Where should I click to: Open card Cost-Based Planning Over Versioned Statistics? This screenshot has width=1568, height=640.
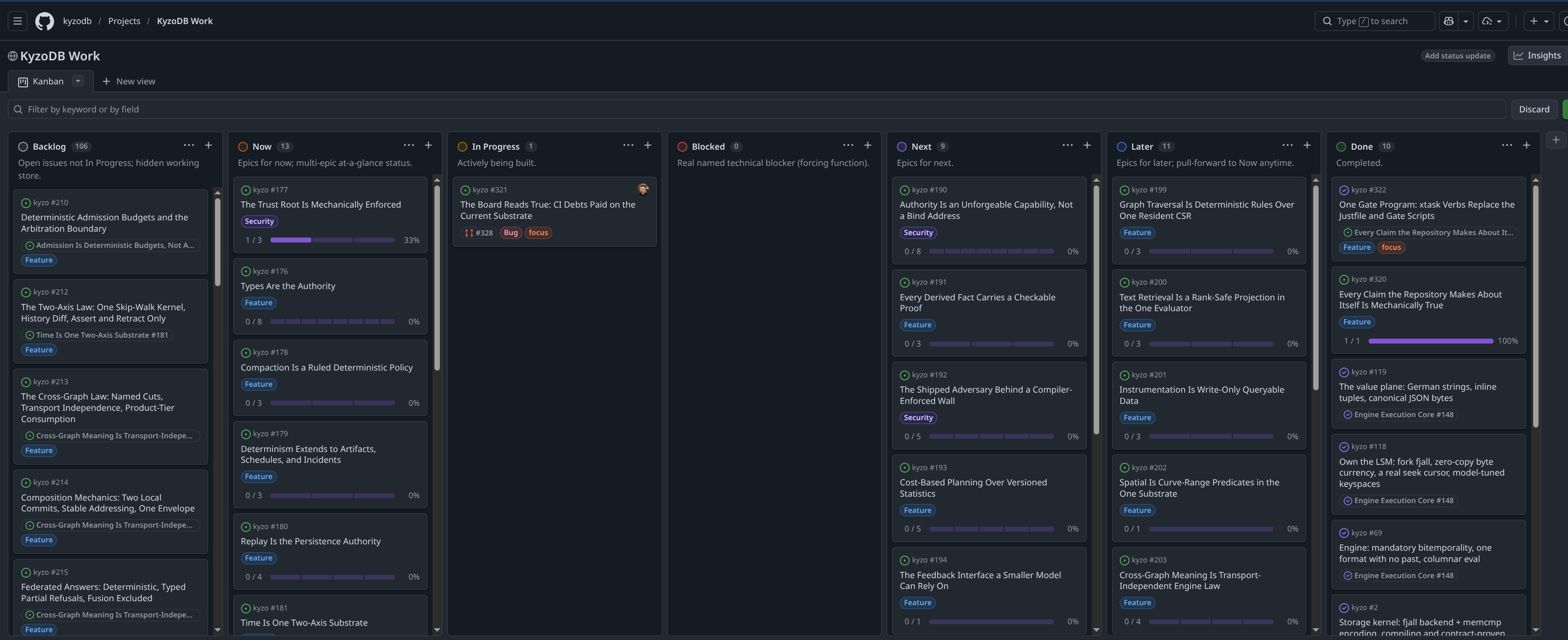tap(973, 488)
